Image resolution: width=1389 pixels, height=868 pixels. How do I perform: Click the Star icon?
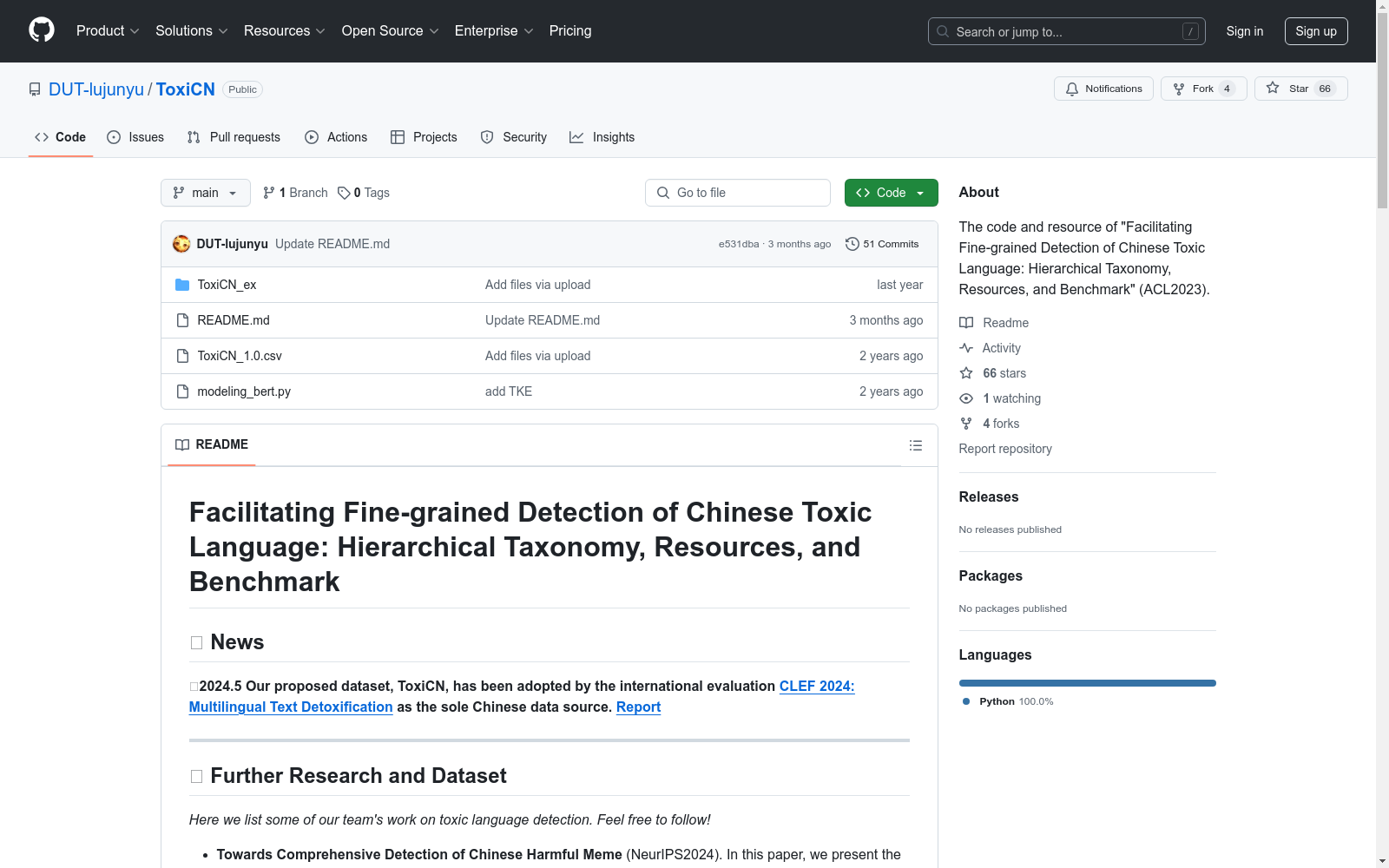(1273, 88)
